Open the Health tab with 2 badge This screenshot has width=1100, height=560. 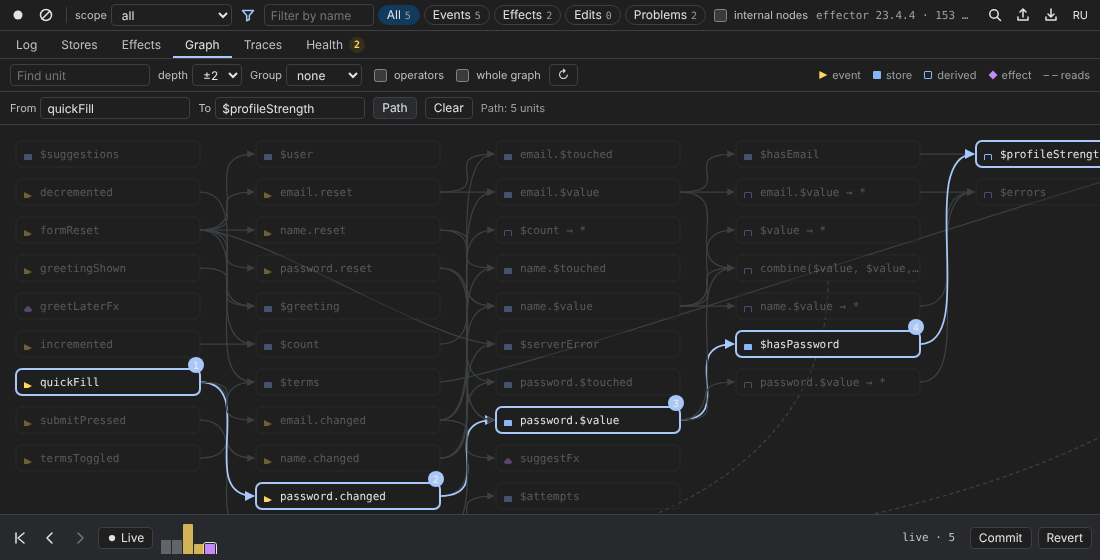[x=334, y=44]
